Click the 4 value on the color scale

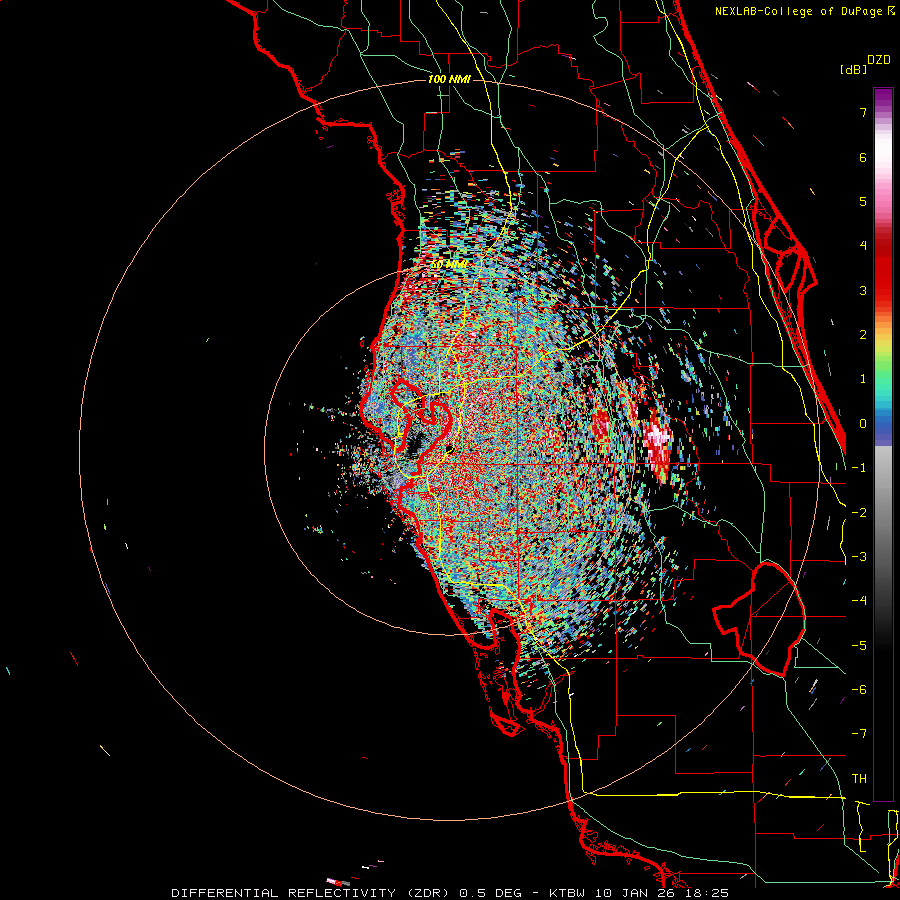tap(863, 246)
